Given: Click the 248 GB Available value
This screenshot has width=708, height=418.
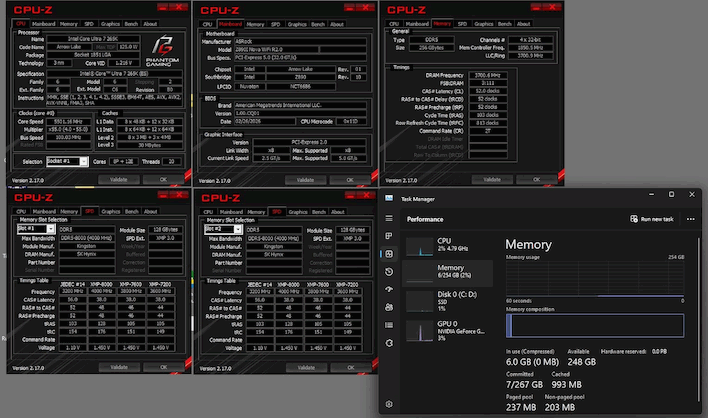Looking at the screenshot, I should click(582, 362).
